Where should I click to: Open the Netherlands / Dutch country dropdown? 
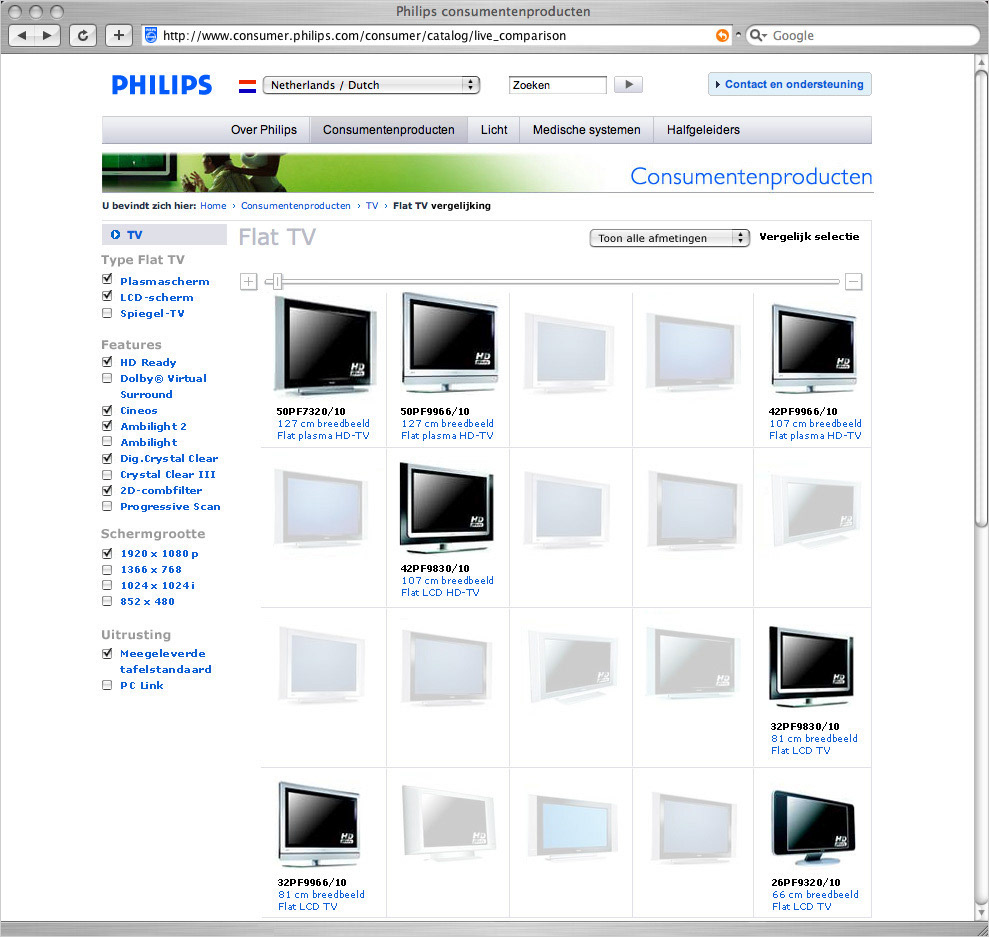371,85
